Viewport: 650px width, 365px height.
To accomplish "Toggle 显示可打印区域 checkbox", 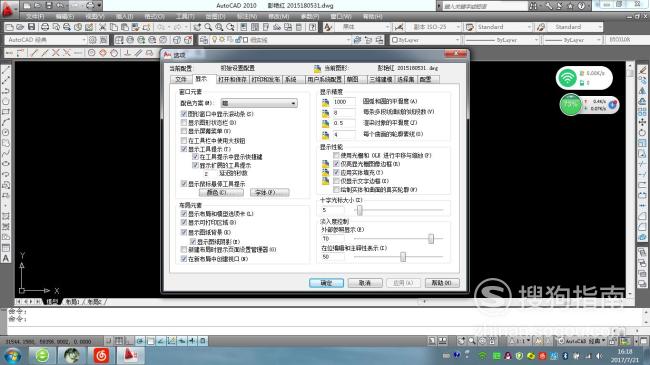I will [x=184, y=222].
